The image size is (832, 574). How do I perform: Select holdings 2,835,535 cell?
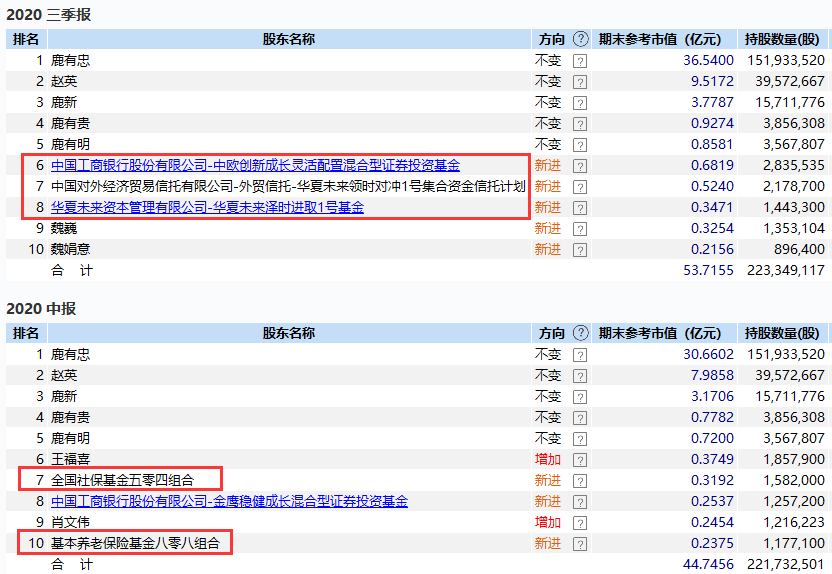(794, 166)
